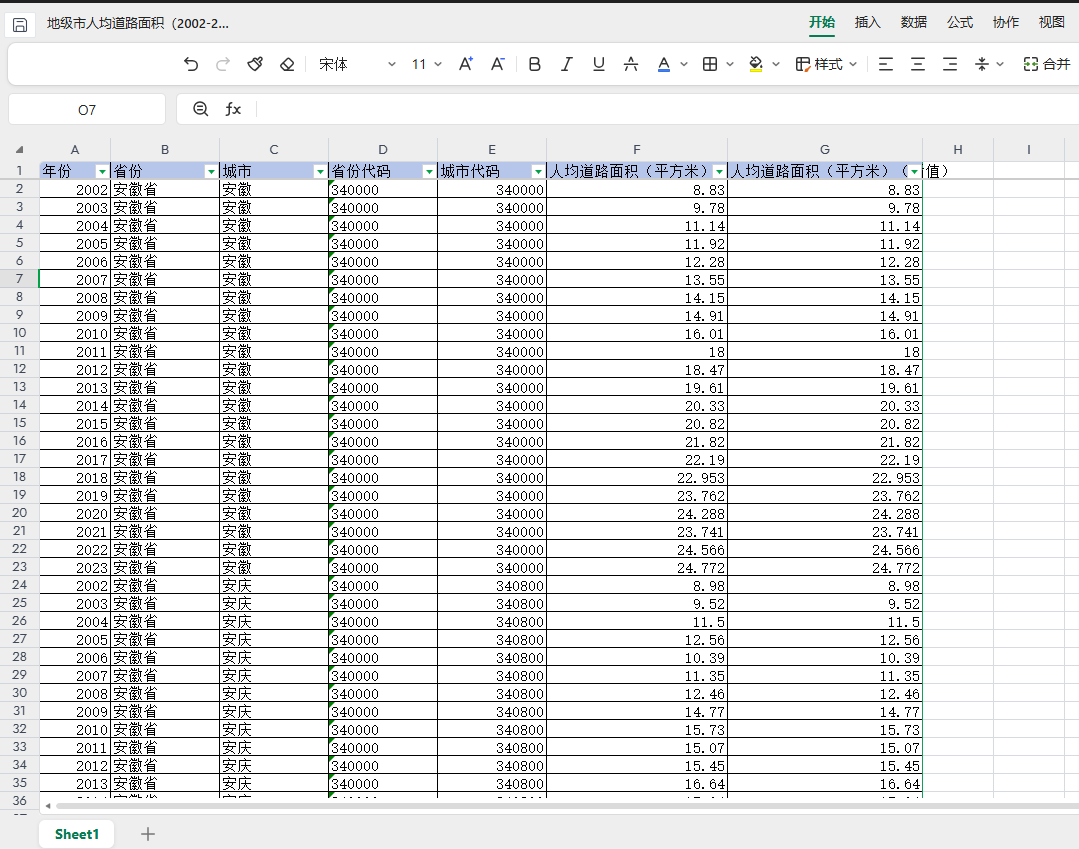Click the 样式 styles button
The image size is (1079, 849).
[826, 64]
